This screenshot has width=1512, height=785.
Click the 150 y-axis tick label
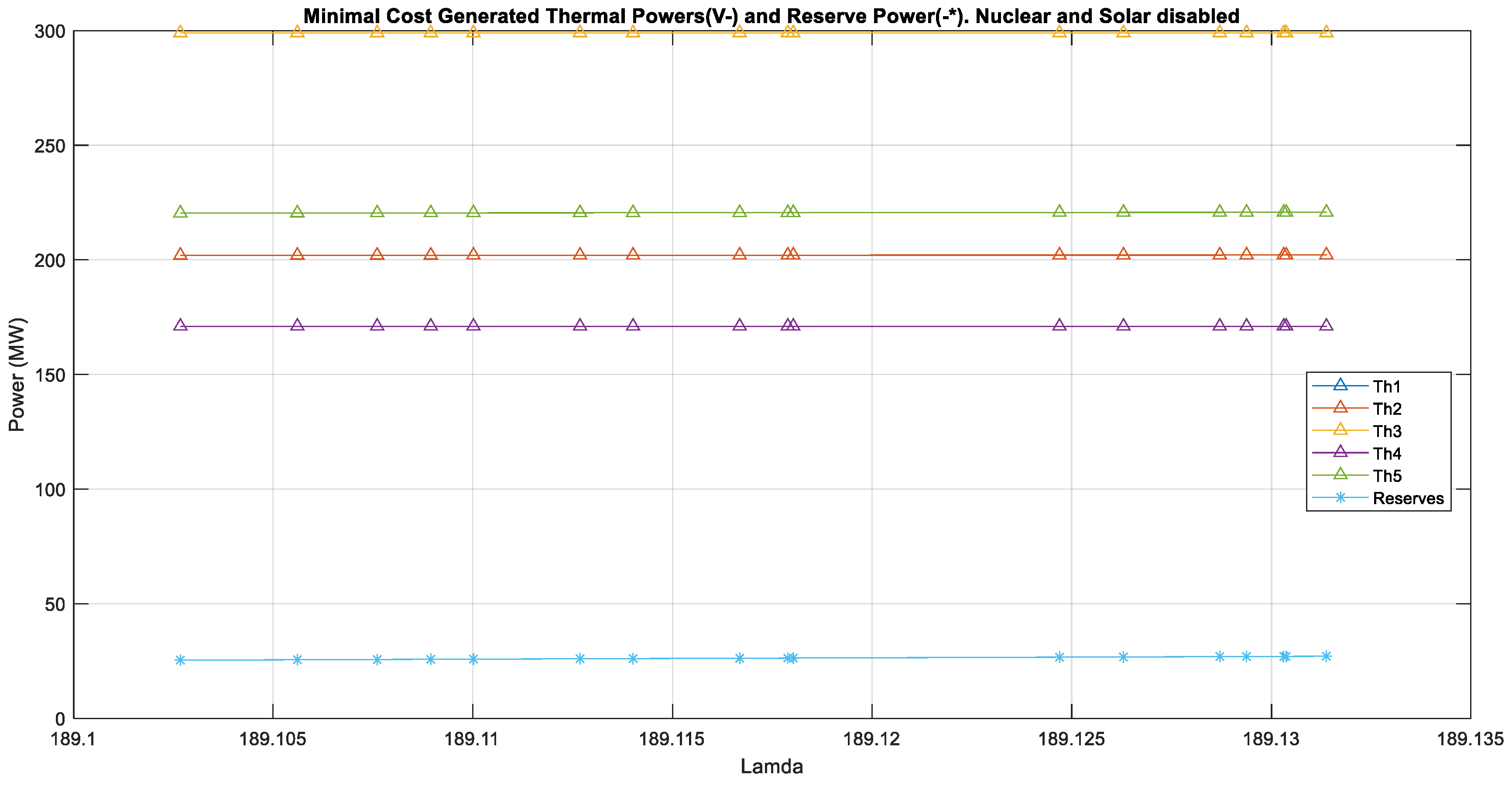pyautogui.click(x=50, y=375)
